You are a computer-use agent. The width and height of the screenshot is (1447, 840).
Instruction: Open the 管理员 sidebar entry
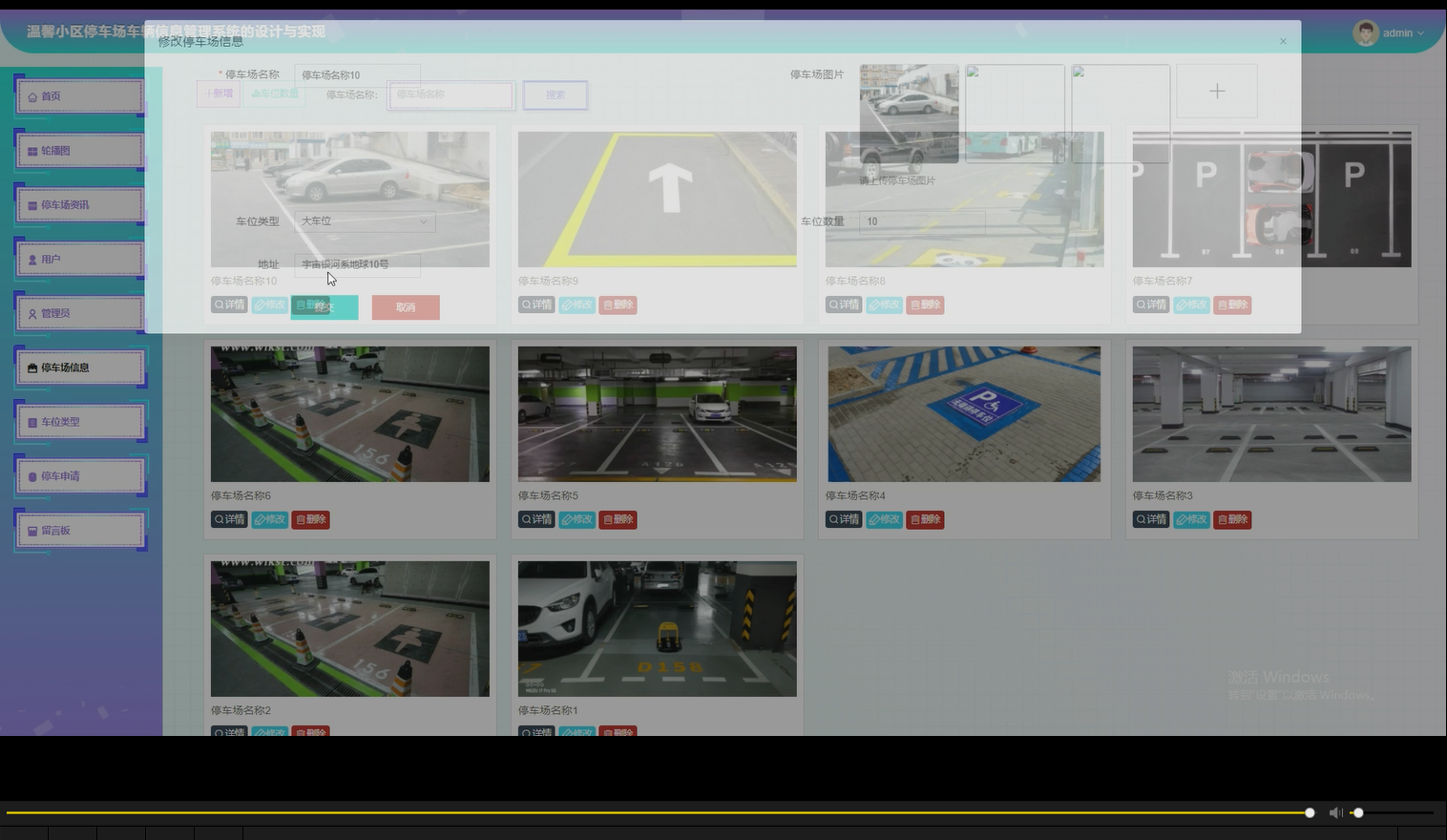[x=79, y=313]
